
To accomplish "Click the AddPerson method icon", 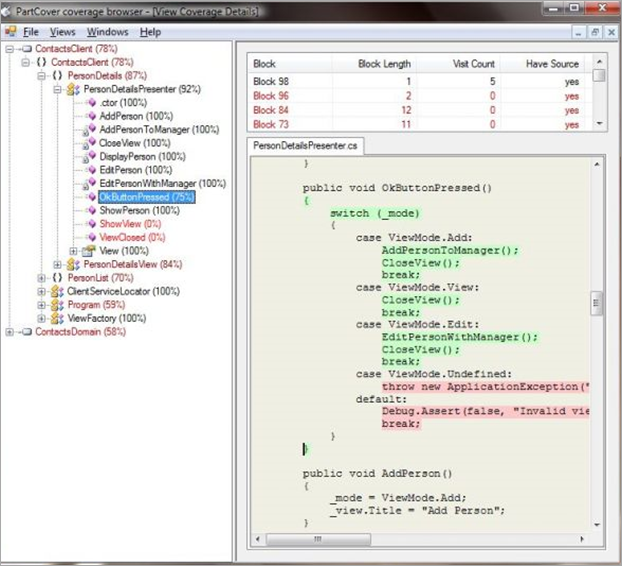I will pyautogui.click(x=91, y=116).
